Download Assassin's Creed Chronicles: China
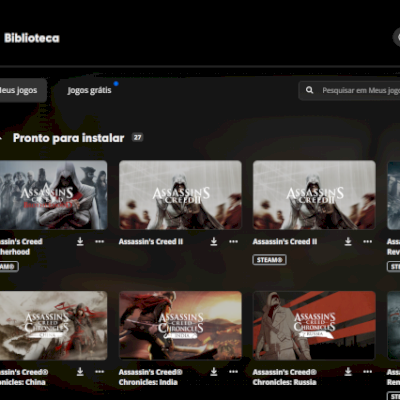Image resolution: width=400 pixels, height=400 pixels. [80, 371]
